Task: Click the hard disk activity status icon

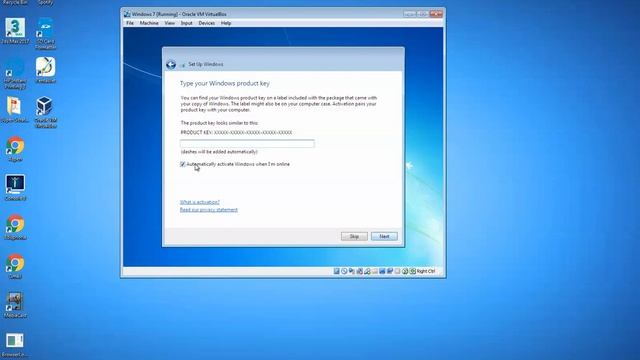Action: (x=337, y=271)
